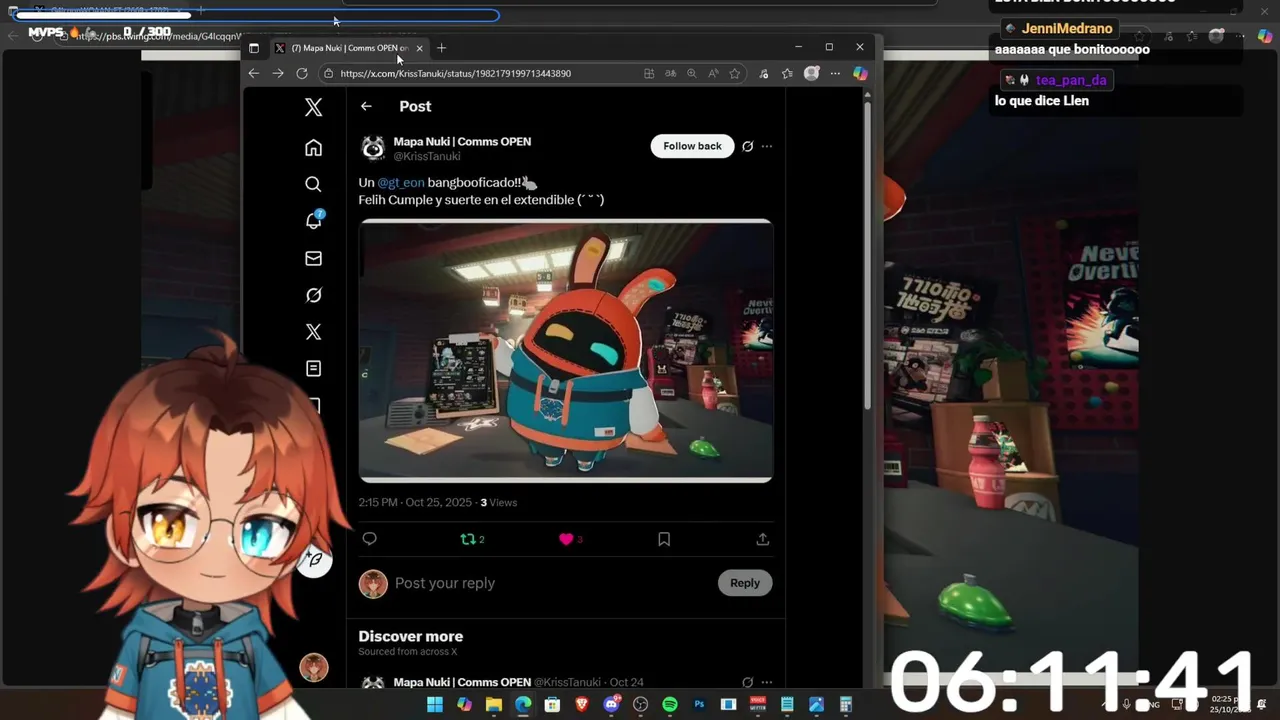Go back using the Post header arrow
This screenshot has height=720, width=1280.
pos(366,106)
